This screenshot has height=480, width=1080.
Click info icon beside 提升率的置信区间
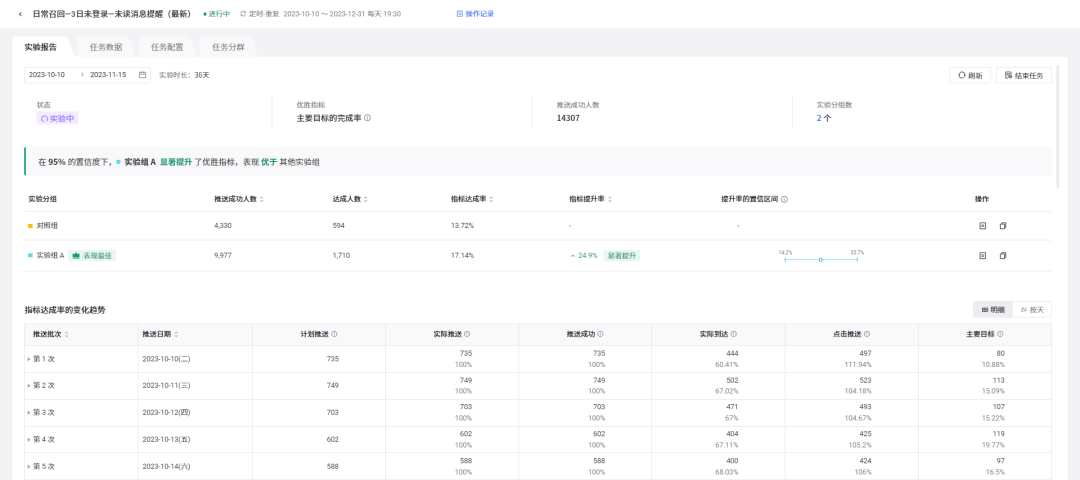coord(785,199)
